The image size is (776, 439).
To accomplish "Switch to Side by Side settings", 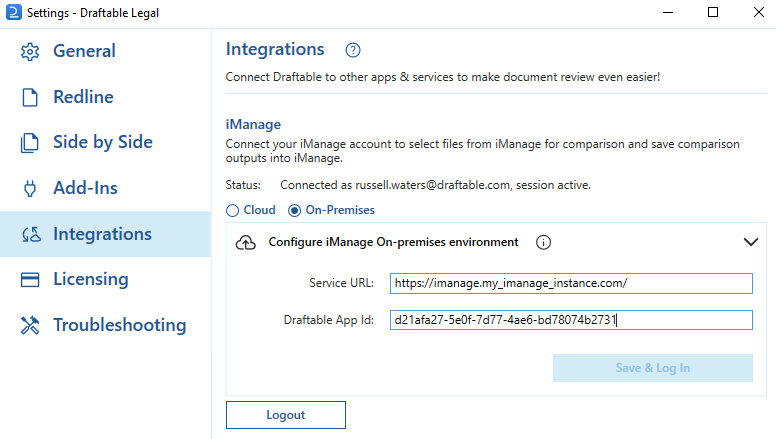I will pyautogui.click(x=105, y=143).
